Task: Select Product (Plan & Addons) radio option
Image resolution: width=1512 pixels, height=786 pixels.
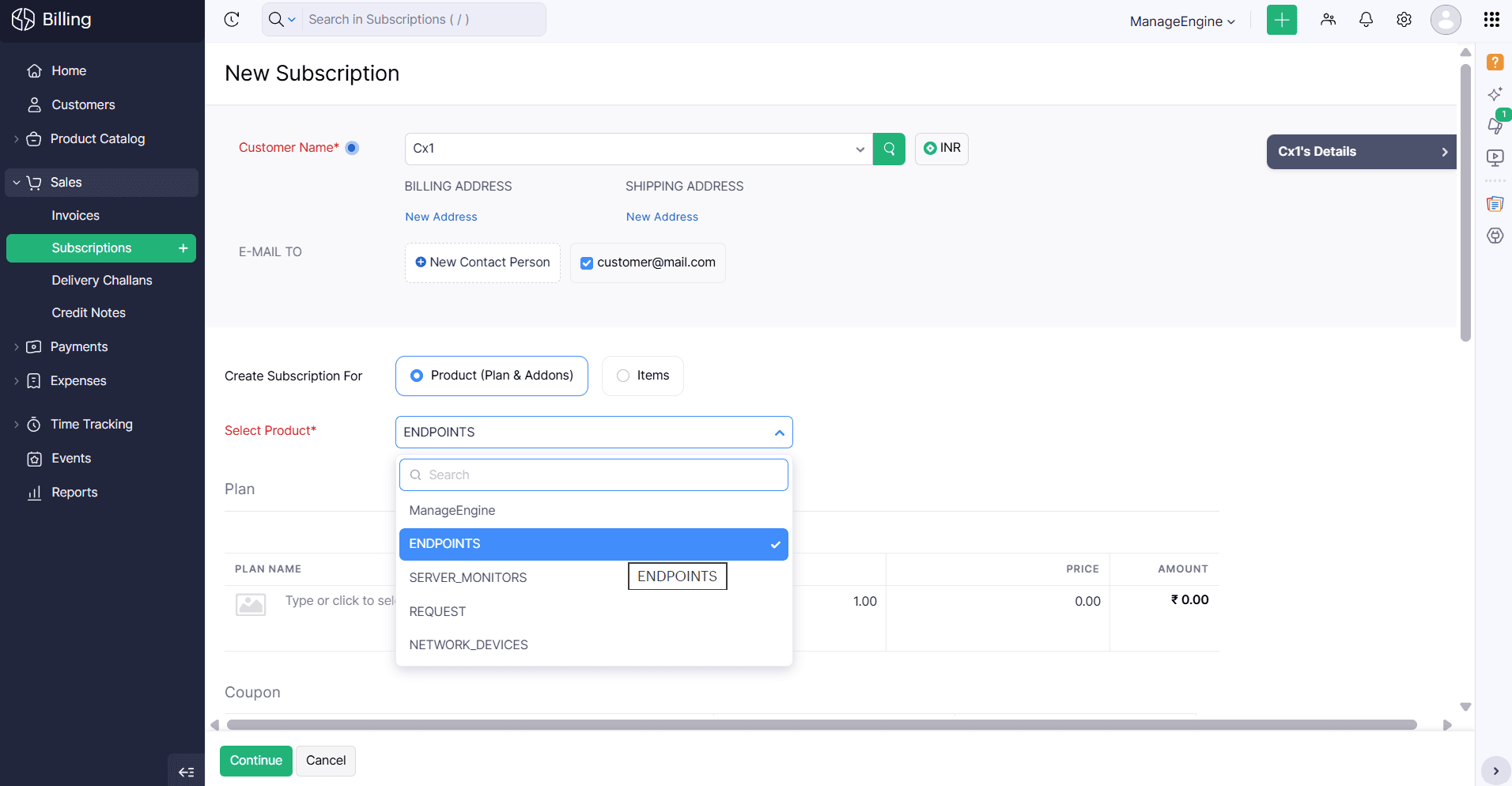Action: pos(492,376)
